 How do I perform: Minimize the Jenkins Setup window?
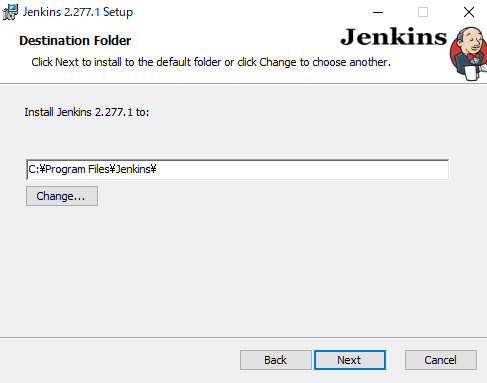pyautogui.click(x=378, y=12)
